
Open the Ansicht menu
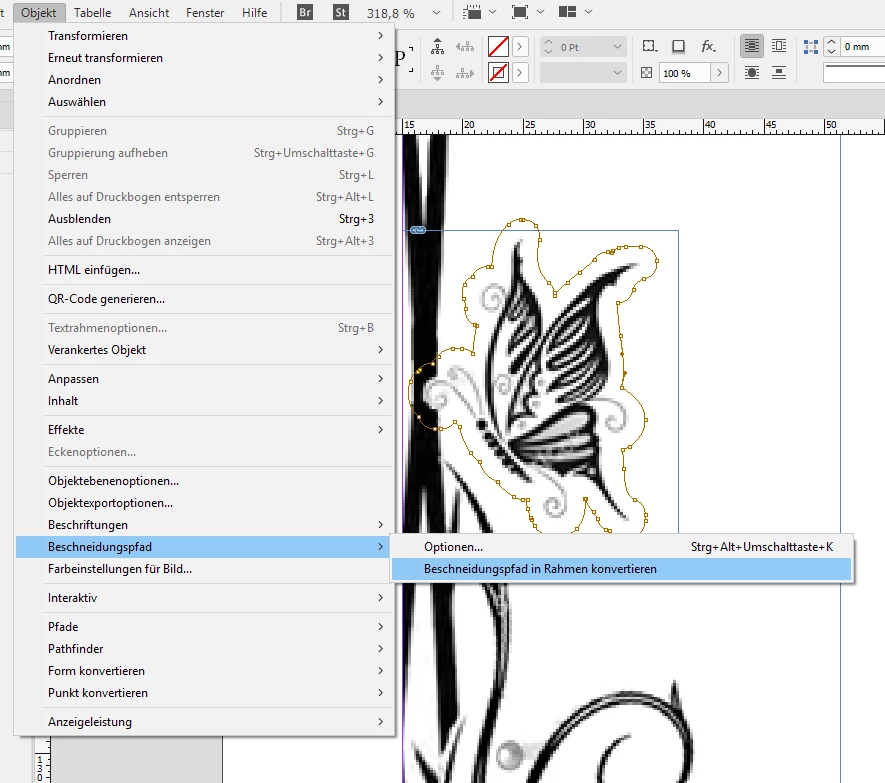pyautogui.click(x=149, y=12)
